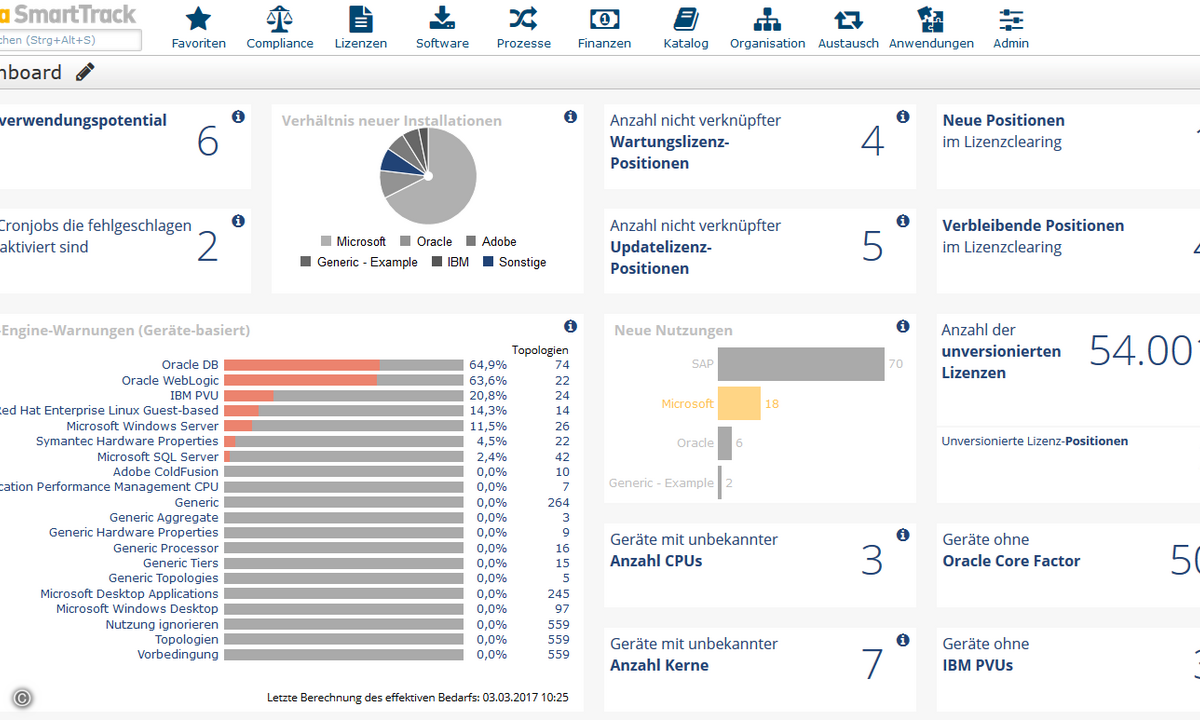Screen dimensions: 1200x720
Task: Click the Oracle bar in Neue Nutzungen
Action: tap(725, 443)
